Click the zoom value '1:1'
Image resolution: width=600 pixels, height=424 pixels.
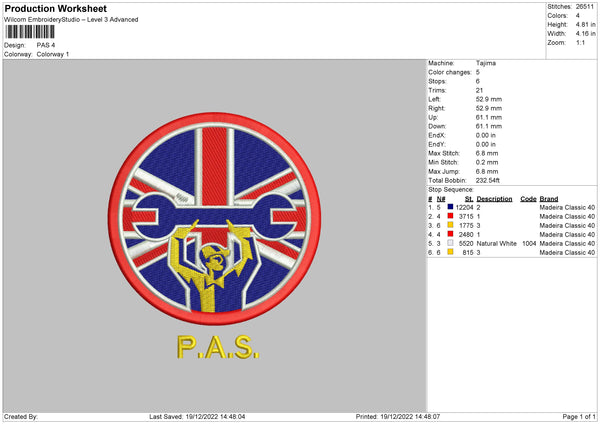(580, 42)
